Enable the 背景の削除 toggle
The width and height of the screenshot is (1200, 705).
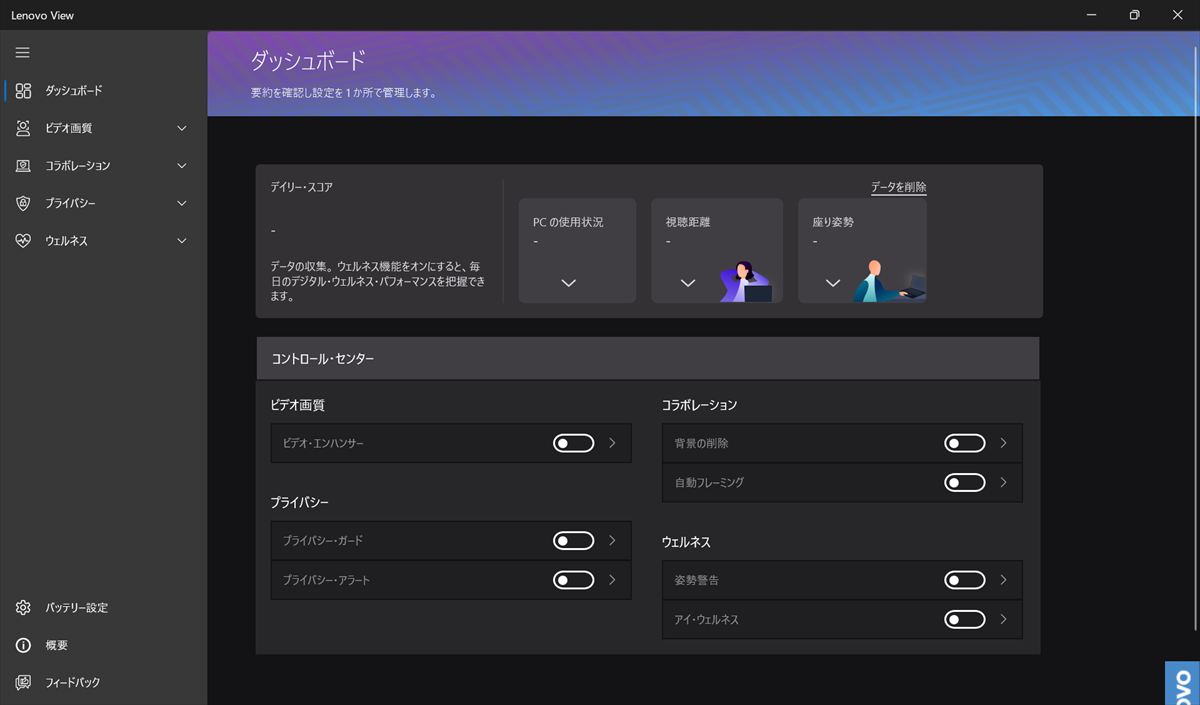964,443
